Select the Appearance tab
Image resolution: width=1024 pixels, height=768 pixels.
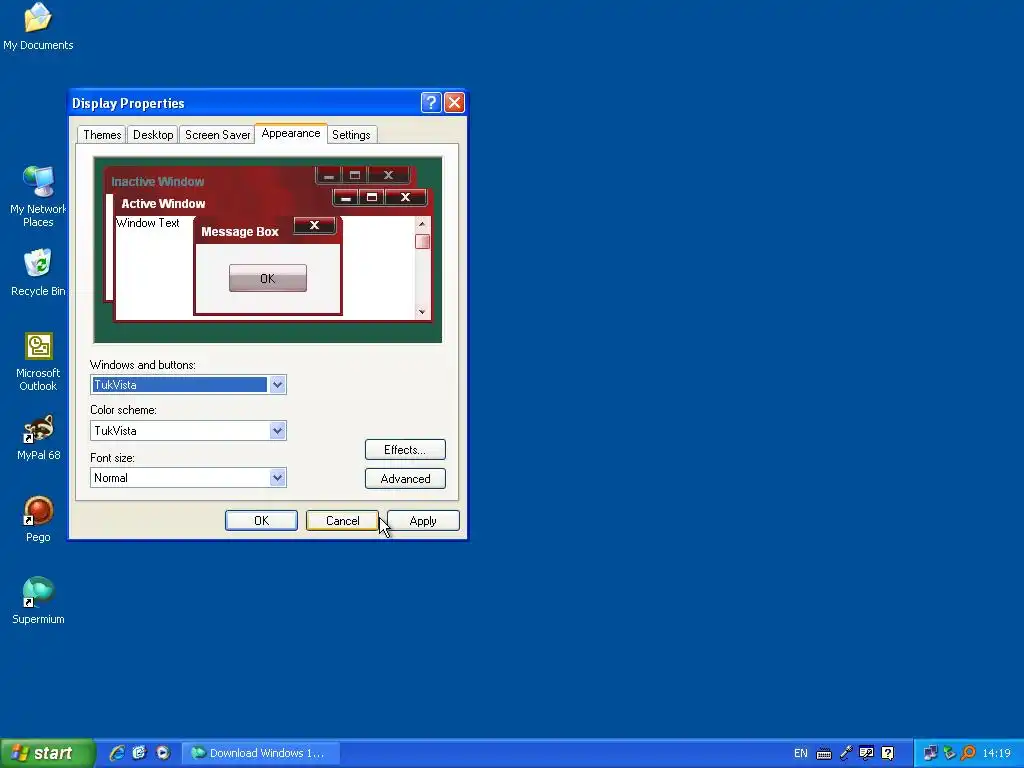pyautogui.click(x=291, y=133)
